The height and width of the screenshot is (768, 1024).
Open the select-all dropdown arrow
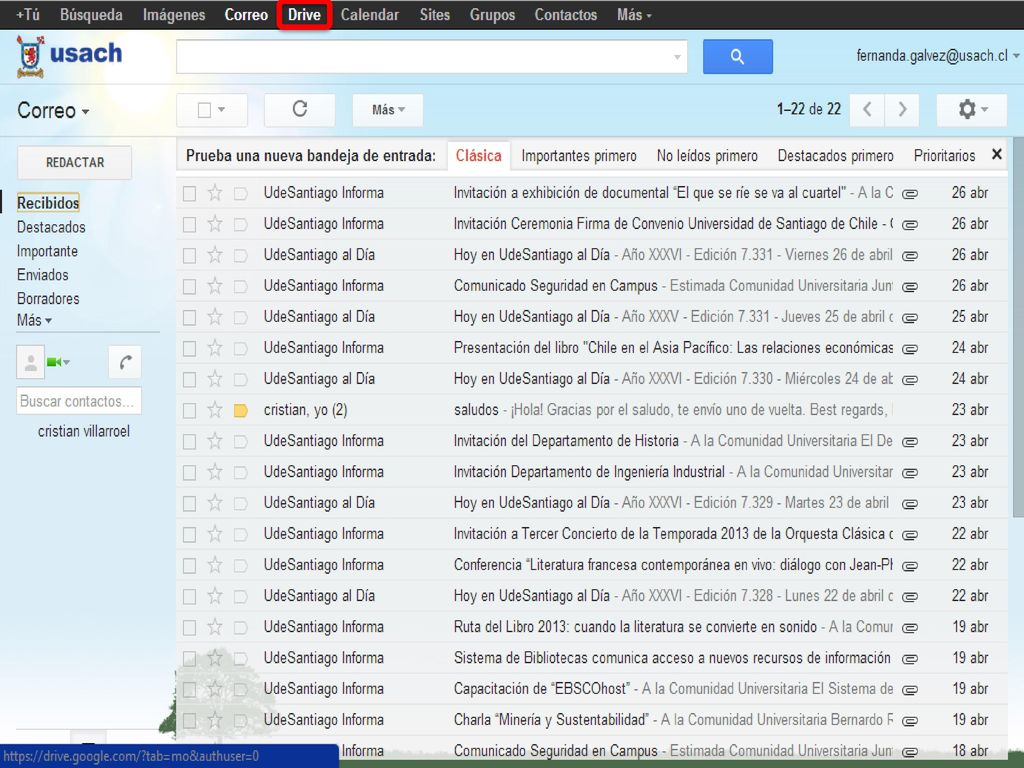point(221,110)
